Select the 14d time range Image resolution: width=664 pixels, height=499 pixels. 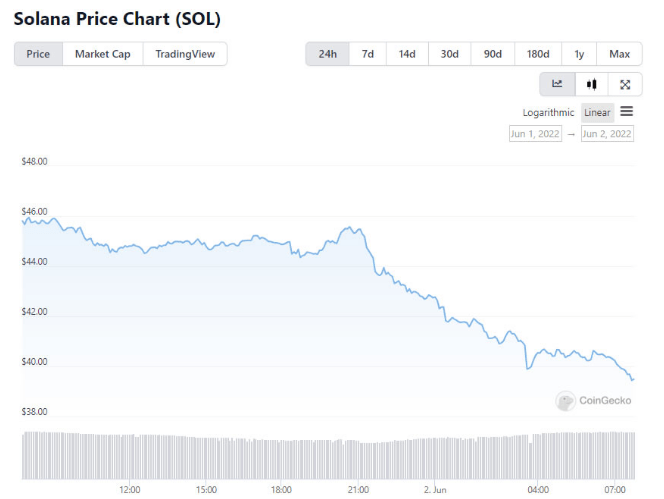pyautogui.click(x=407, y=54)
